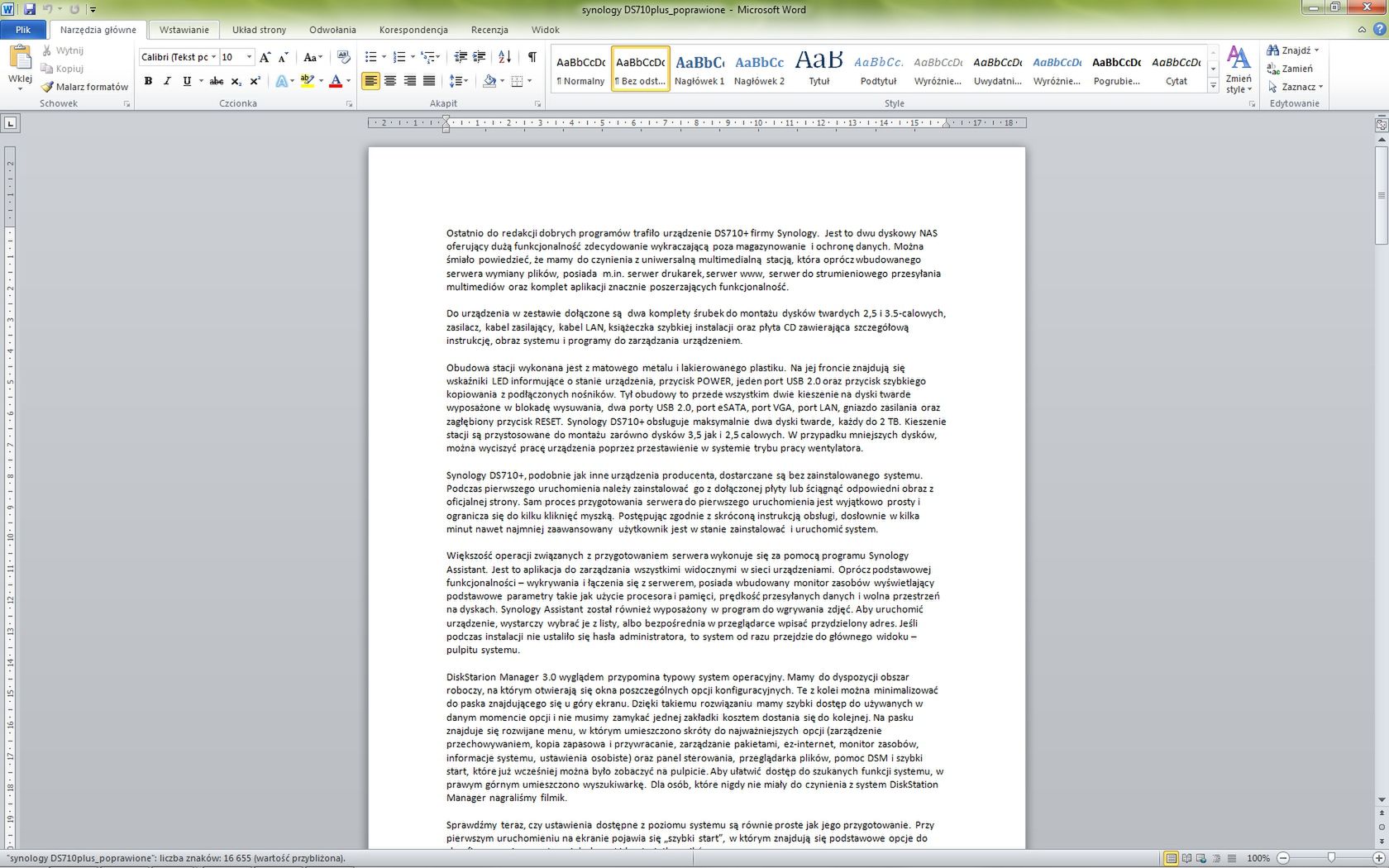Viewport: 1389px width, 868px height.
Task: Click the Malarz formatów format painter
Action: [x=84, y=87]
